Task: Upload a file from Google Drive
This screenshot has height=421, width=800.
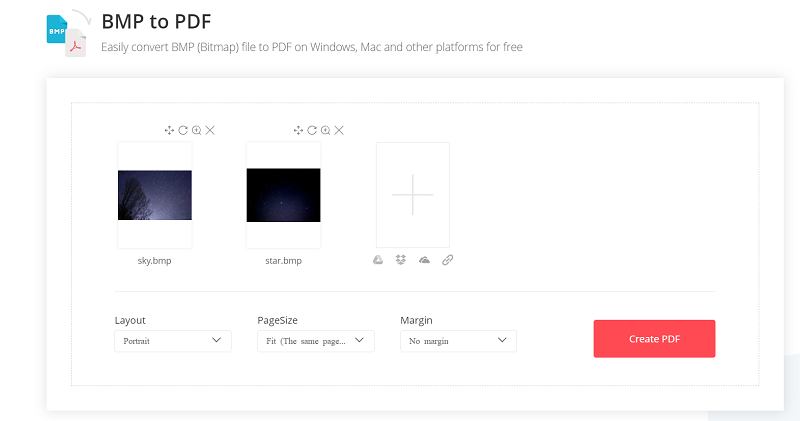Action: [x=379, y=260]
